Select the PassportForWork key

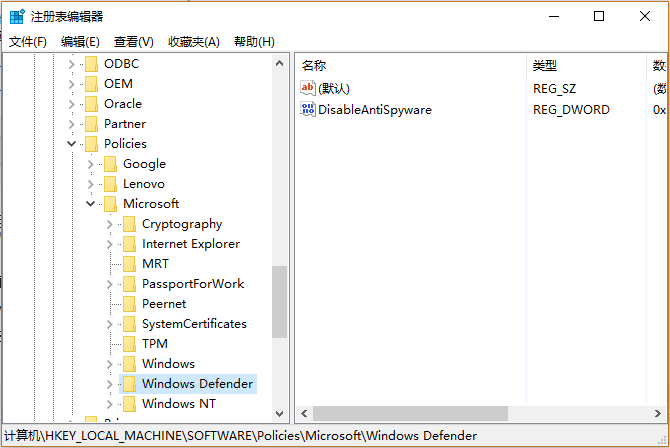[x=192, y=284]
